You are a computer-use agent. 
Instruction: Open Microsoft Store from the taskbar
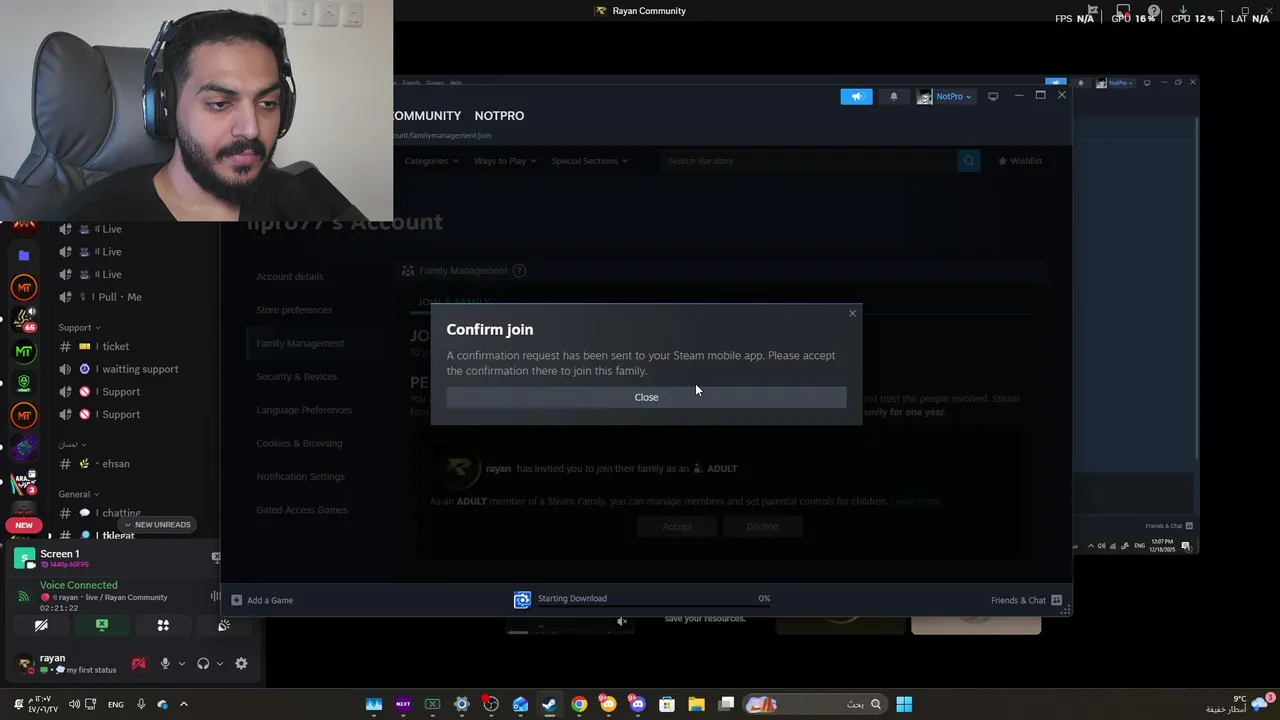click(x=667, y=704)
